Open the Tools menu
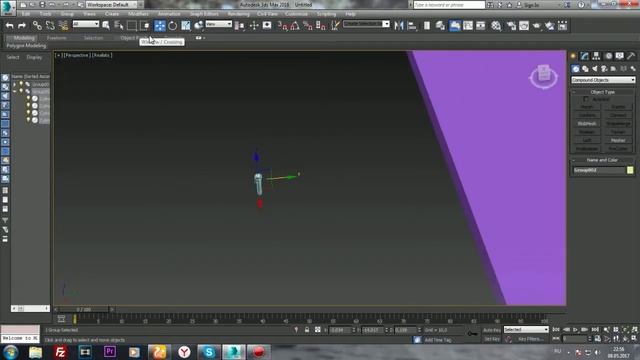The image size is (640, 360). click(45, 14)
